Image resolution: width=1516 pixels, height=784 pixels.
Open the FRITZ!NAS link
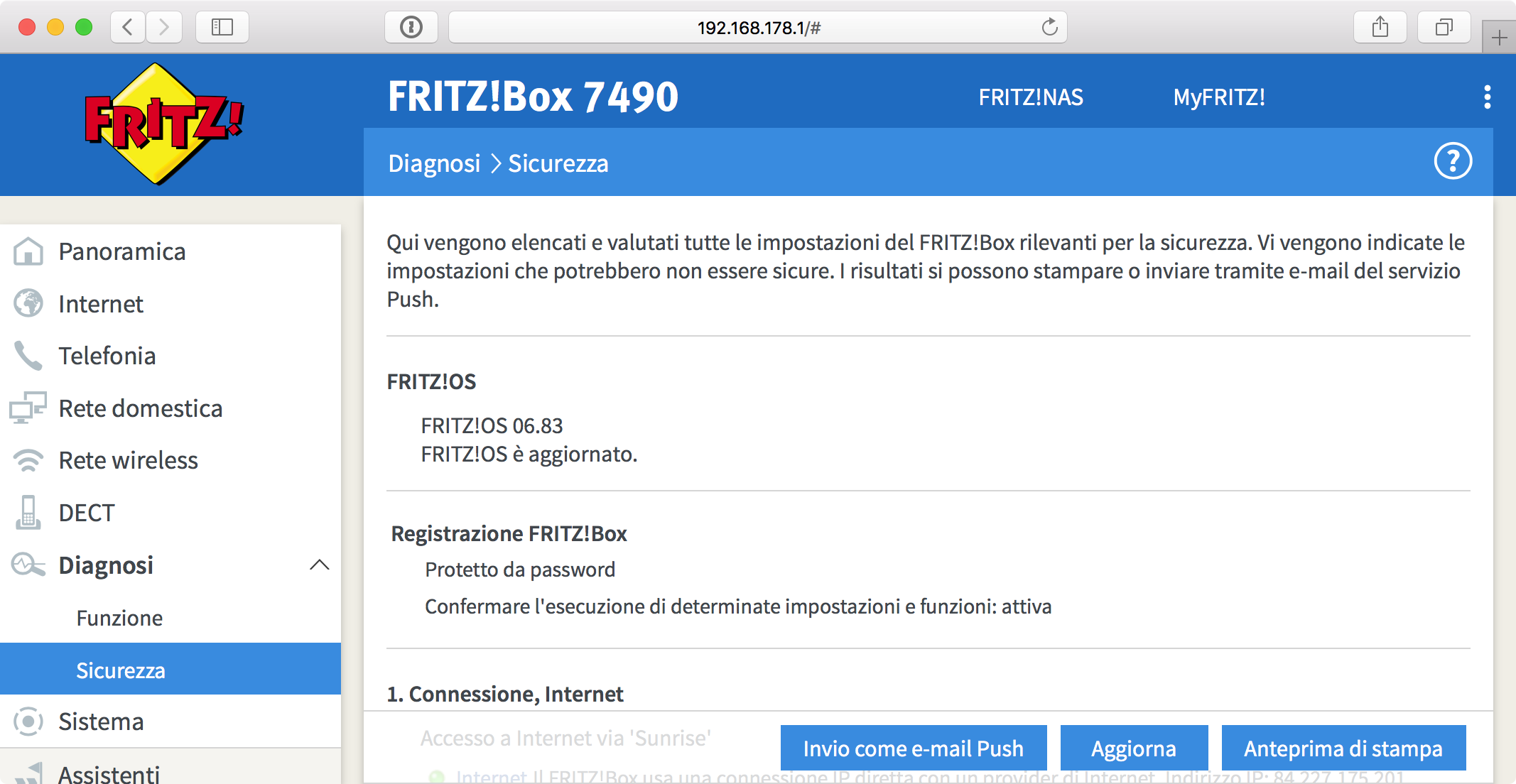coord(1031,97)
